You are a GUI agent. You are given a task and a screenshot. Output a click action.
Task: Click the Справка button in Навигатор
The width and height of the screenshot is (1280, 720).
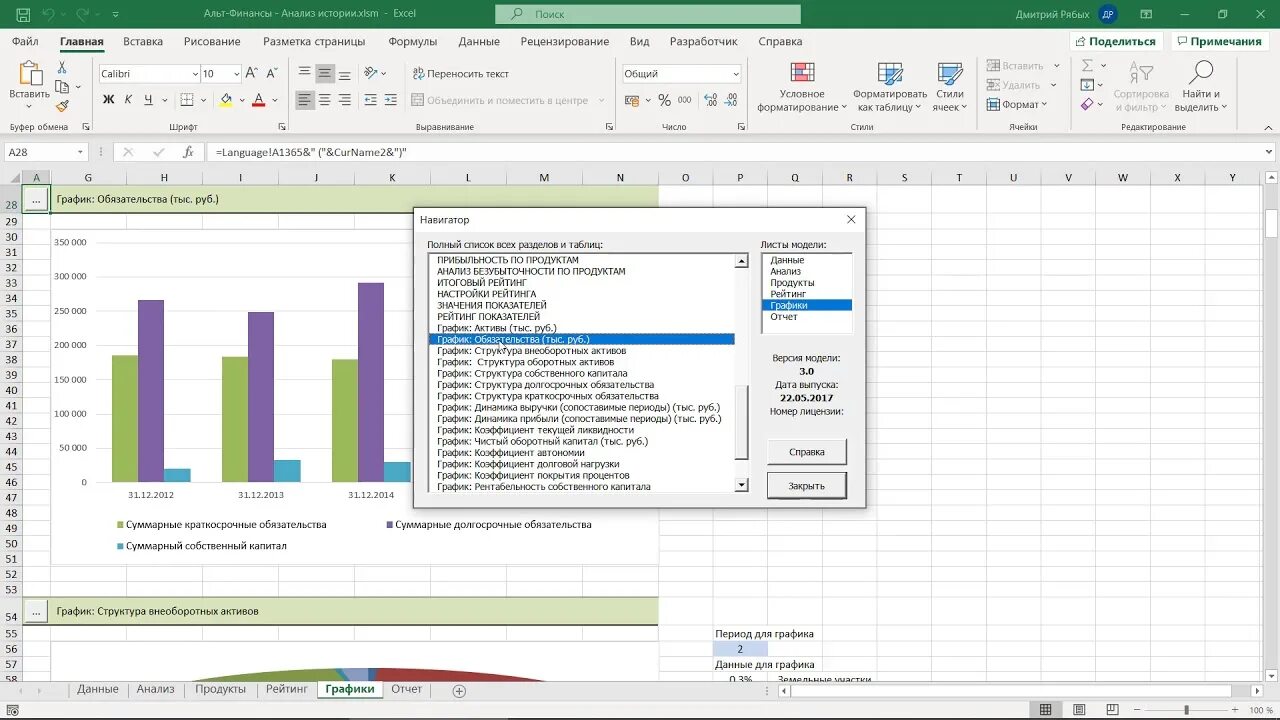pos(807,452)
